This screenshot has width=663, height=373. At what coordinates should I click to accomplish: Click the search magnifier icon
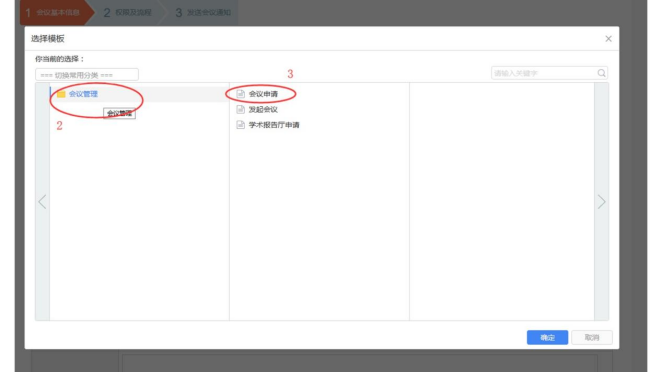[601, 73]
